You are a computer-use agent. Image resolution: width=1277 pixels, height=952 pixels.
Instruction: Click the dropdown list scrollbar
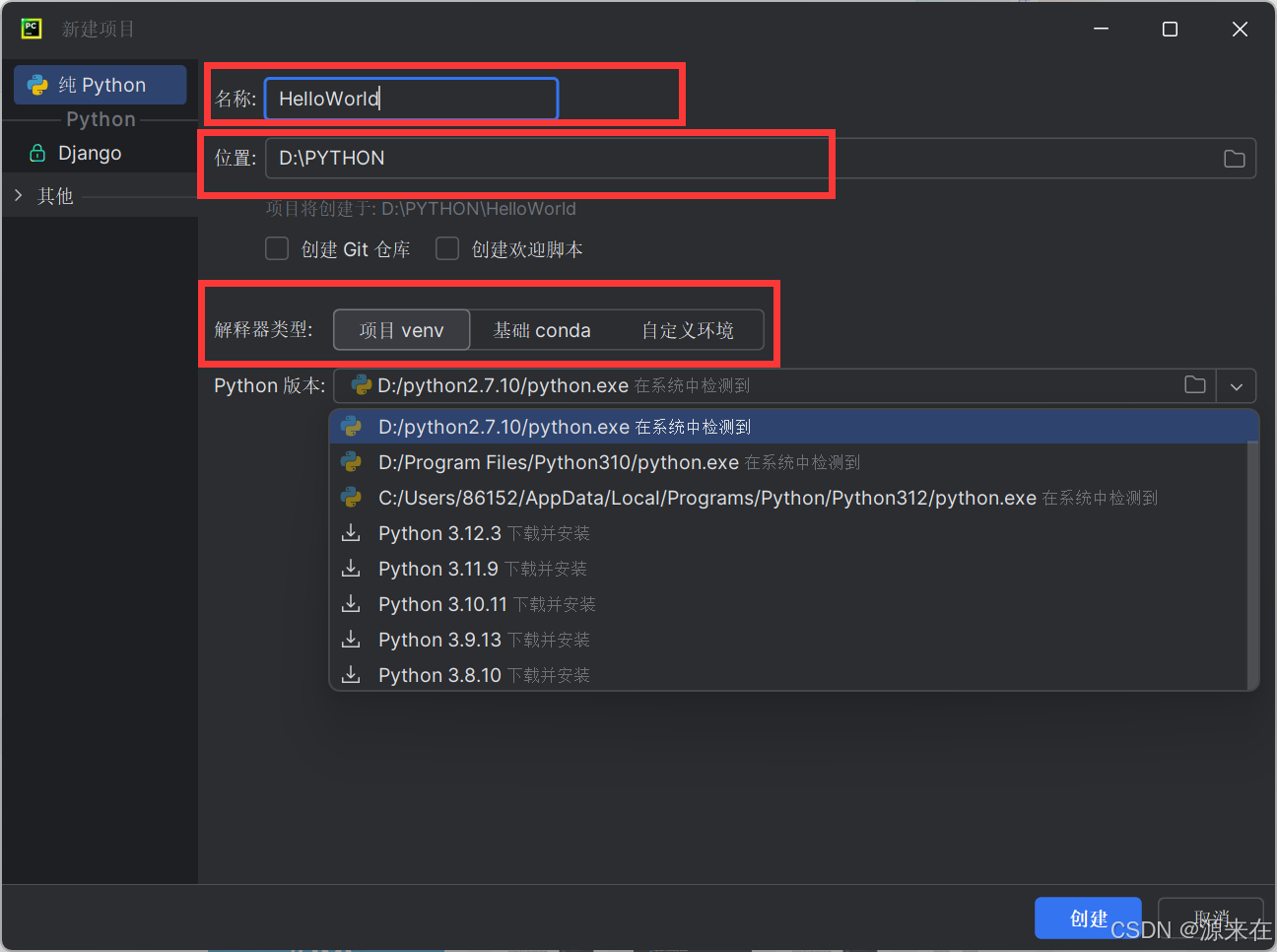(x=1253, y=566)
